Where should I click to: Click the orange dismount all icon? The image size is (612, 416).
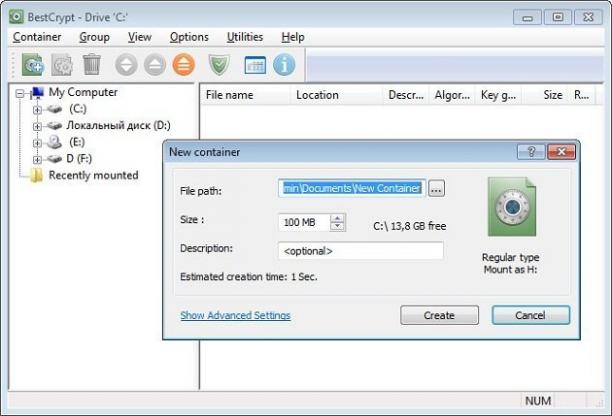183,65
